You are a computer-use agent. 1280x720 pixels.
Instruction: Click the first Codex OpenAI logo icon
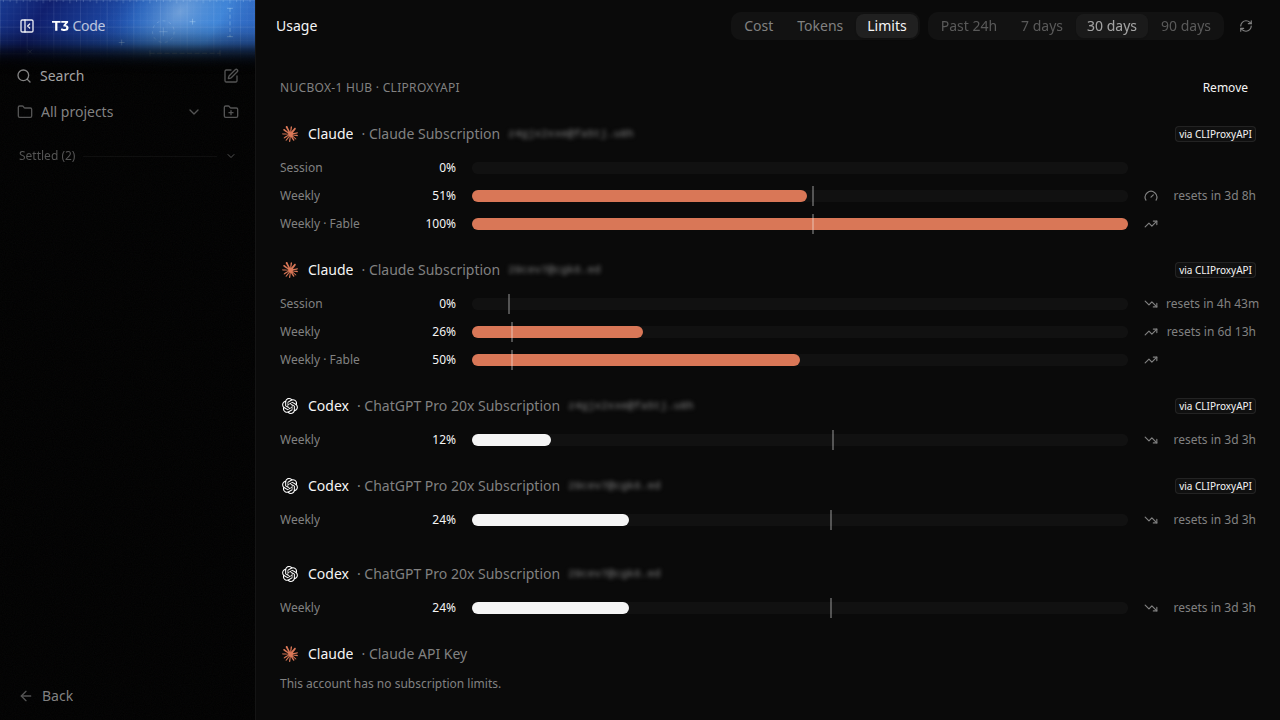tap(290, 406)
